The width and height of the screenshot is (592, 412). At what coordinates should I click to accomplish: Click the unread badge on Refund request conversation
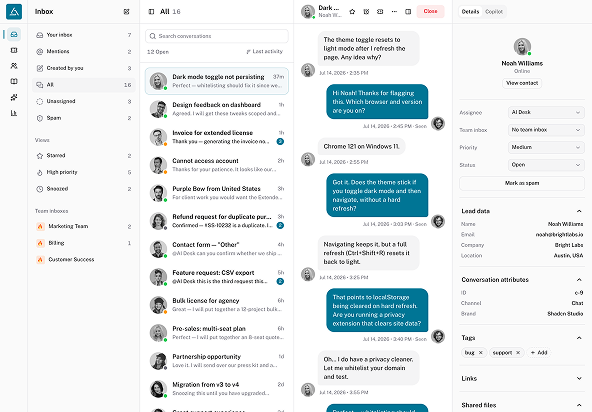[280, 225]
